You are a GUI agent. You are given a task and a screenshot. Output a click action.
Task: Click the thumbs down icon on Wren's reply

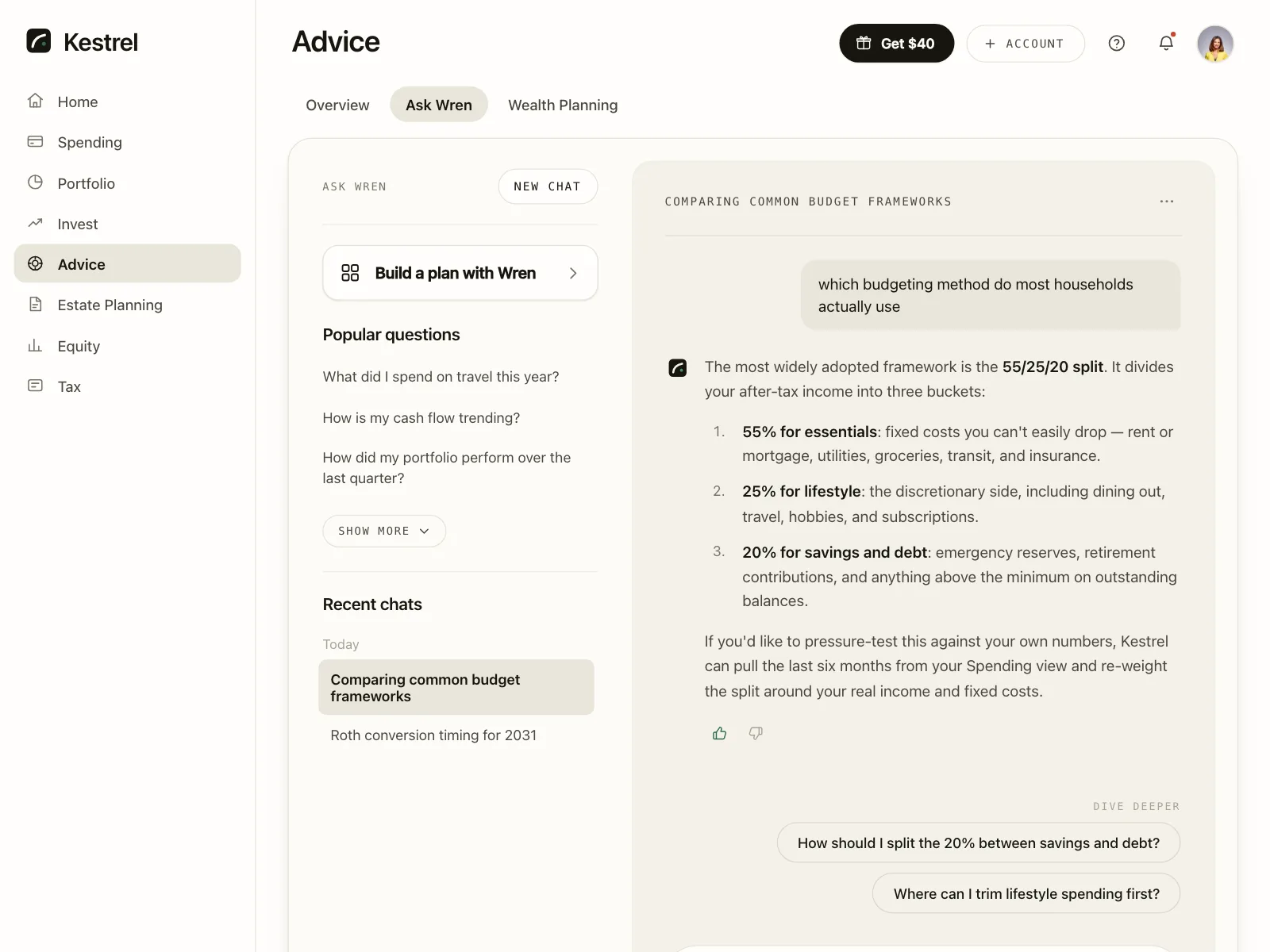click(x=756, y=733)
